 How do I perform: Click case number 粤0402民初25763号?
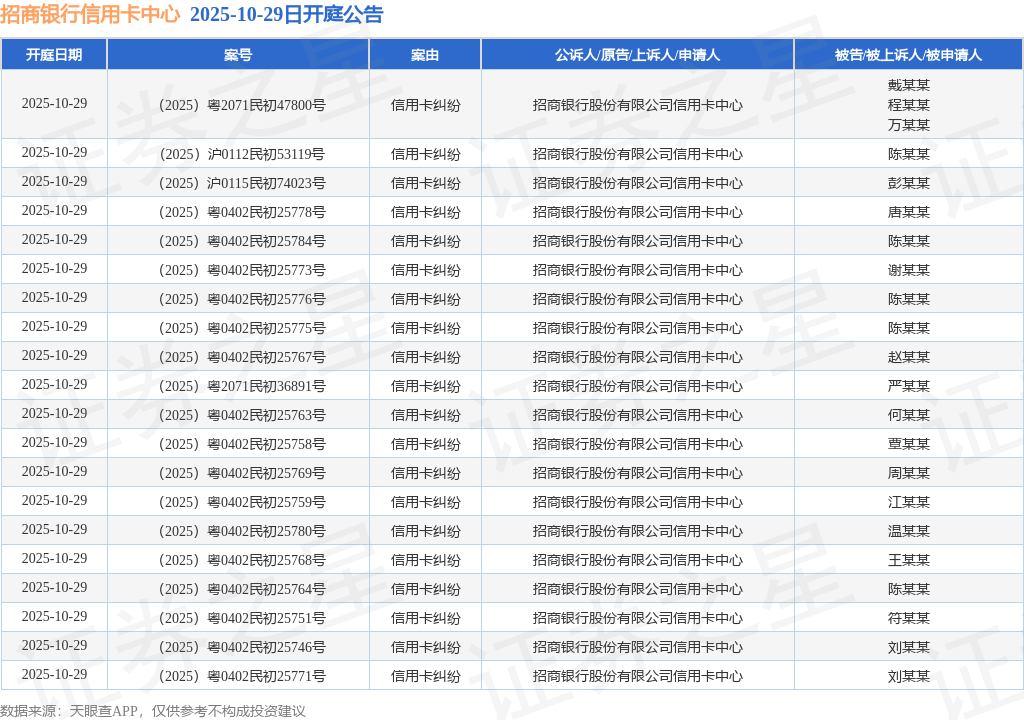tap(266, 415)
